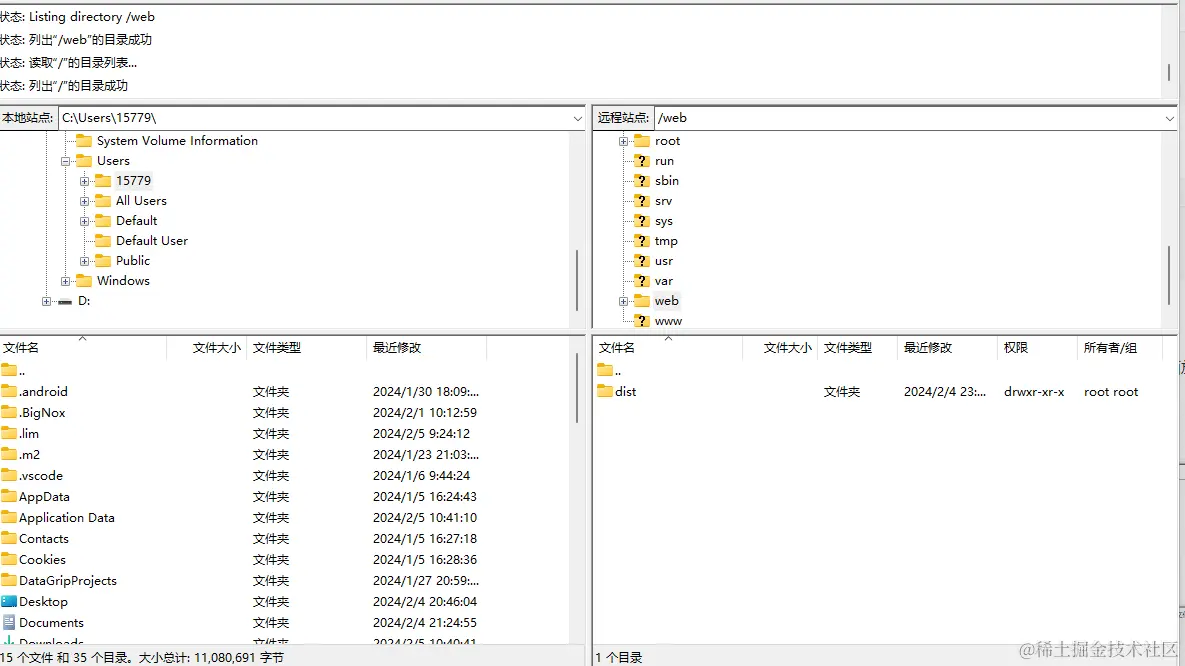Select the DataGripProjects folder icon

[x=9, y=580]
